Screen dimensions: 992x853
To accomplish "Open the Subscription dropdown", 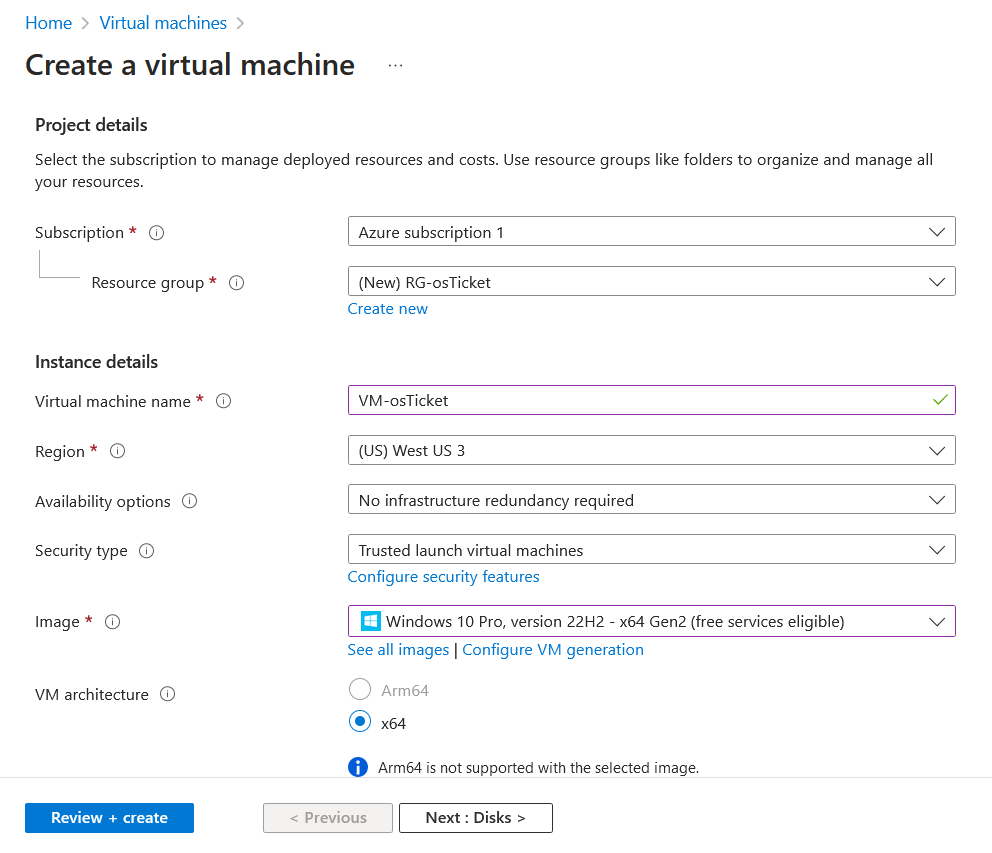I will point(651,232).
